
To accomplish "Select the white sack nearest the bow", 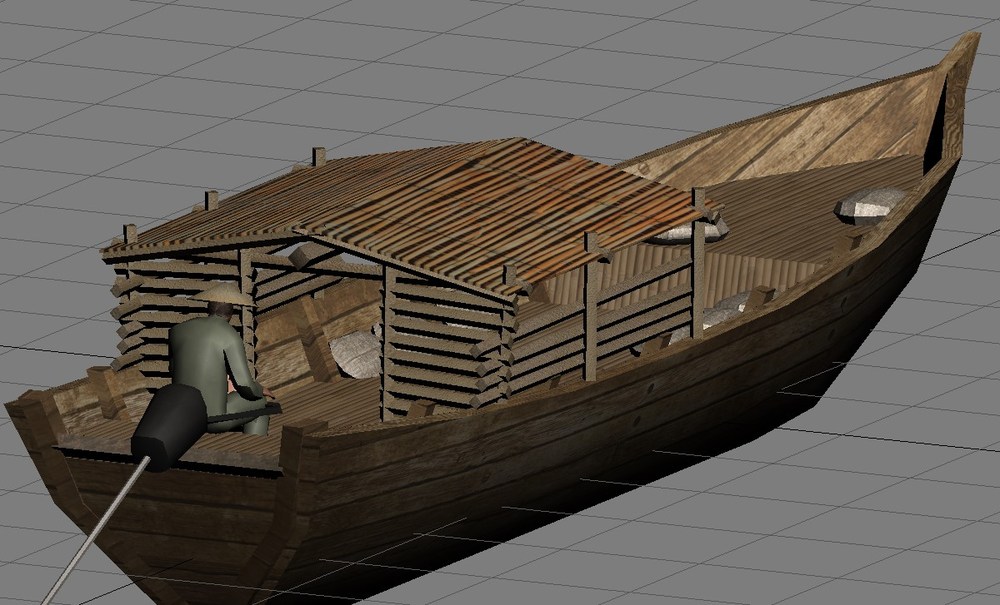I will pos(869,205).
